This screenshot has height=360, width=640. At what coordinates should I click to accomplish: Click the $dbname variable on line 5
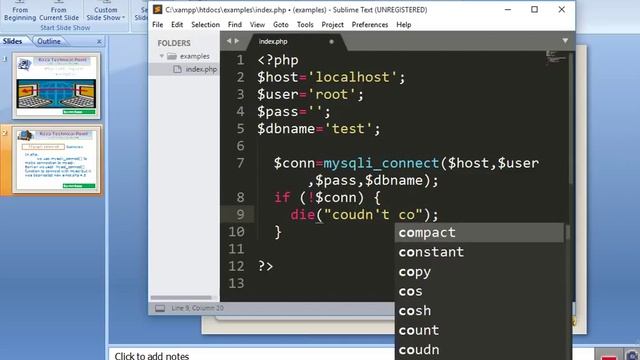[x=286, y=129]
